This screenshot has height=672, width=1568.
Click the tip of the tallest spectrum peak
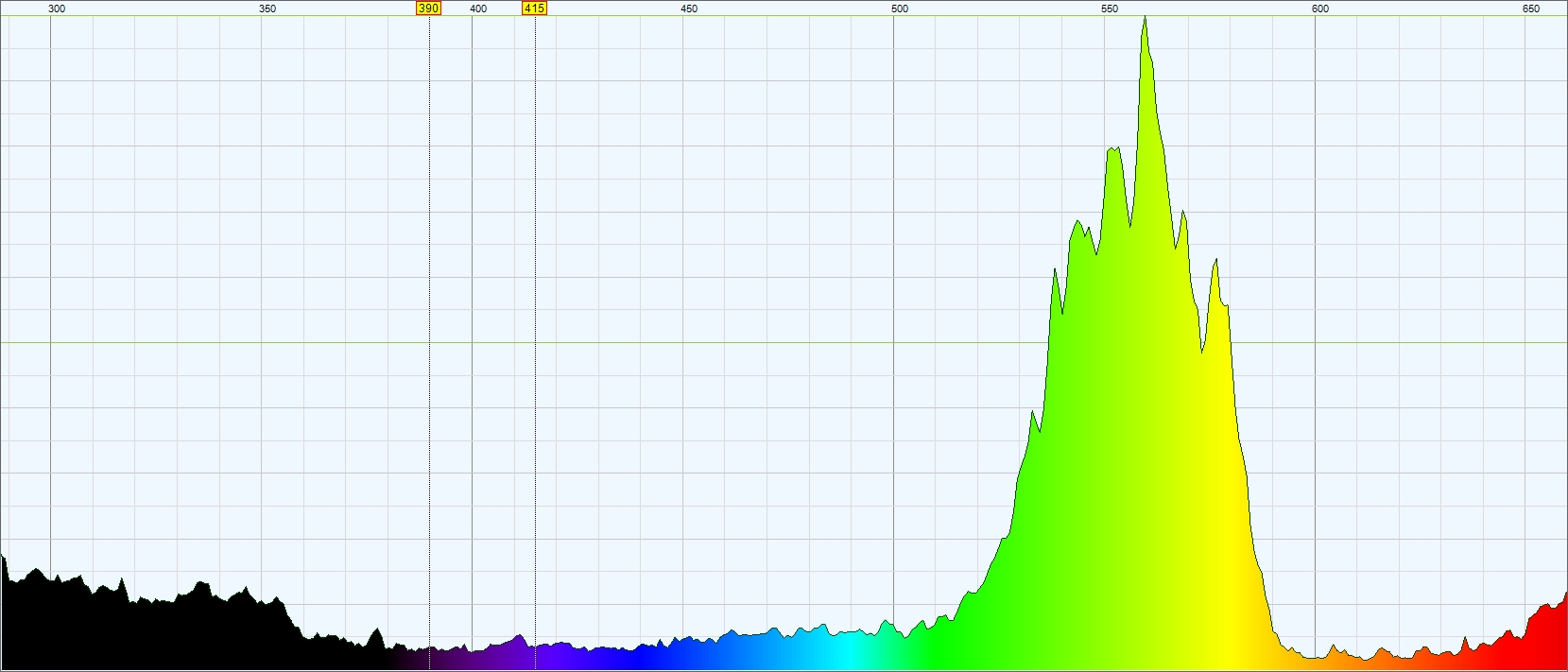[1145, 18]
